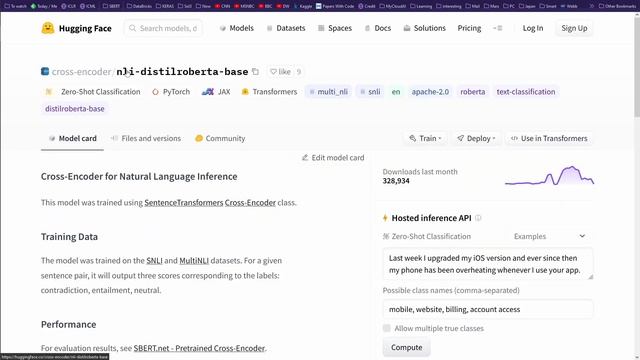
Task: Select the apache-2.0 license tag
Action: coord(430,92)
